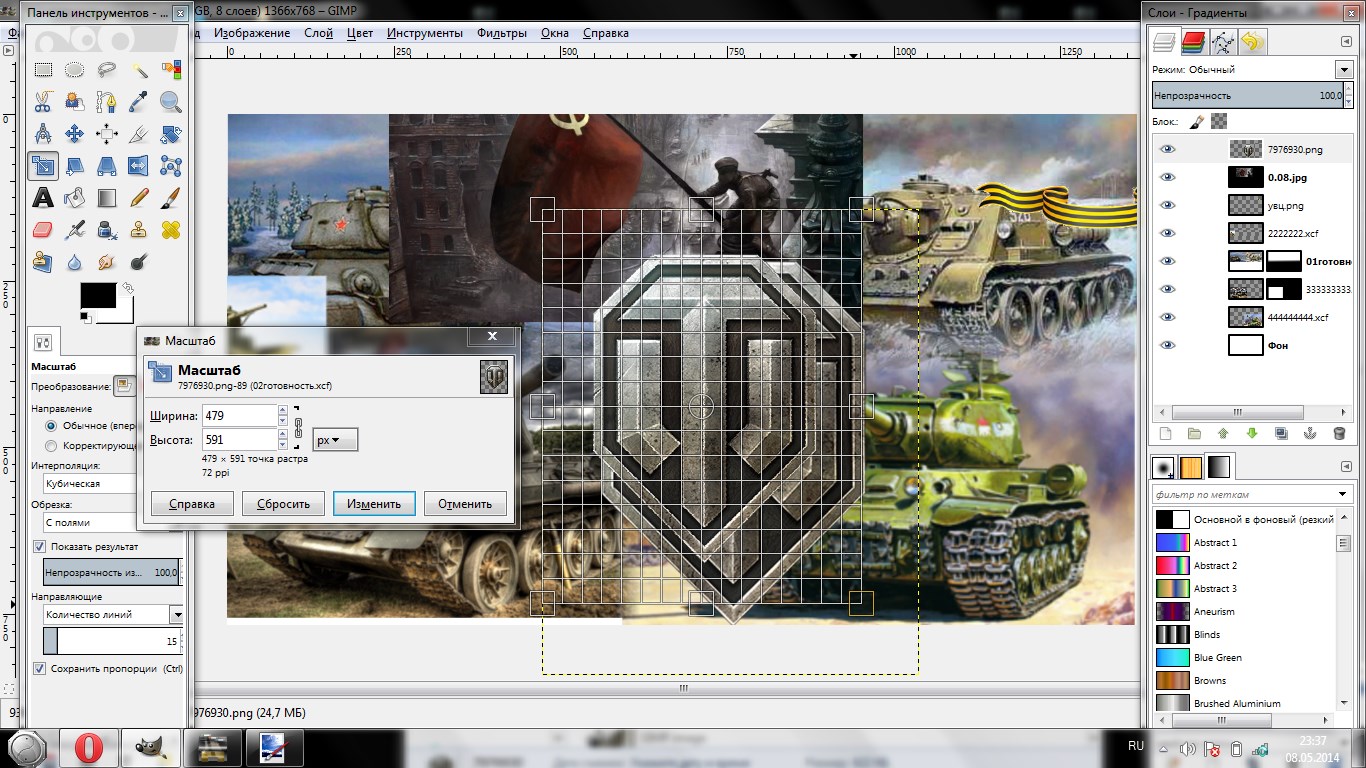This screenshot has width=1366, height=768.
Task: Open the Фильтры menu
Action: (x=502, y=33)
